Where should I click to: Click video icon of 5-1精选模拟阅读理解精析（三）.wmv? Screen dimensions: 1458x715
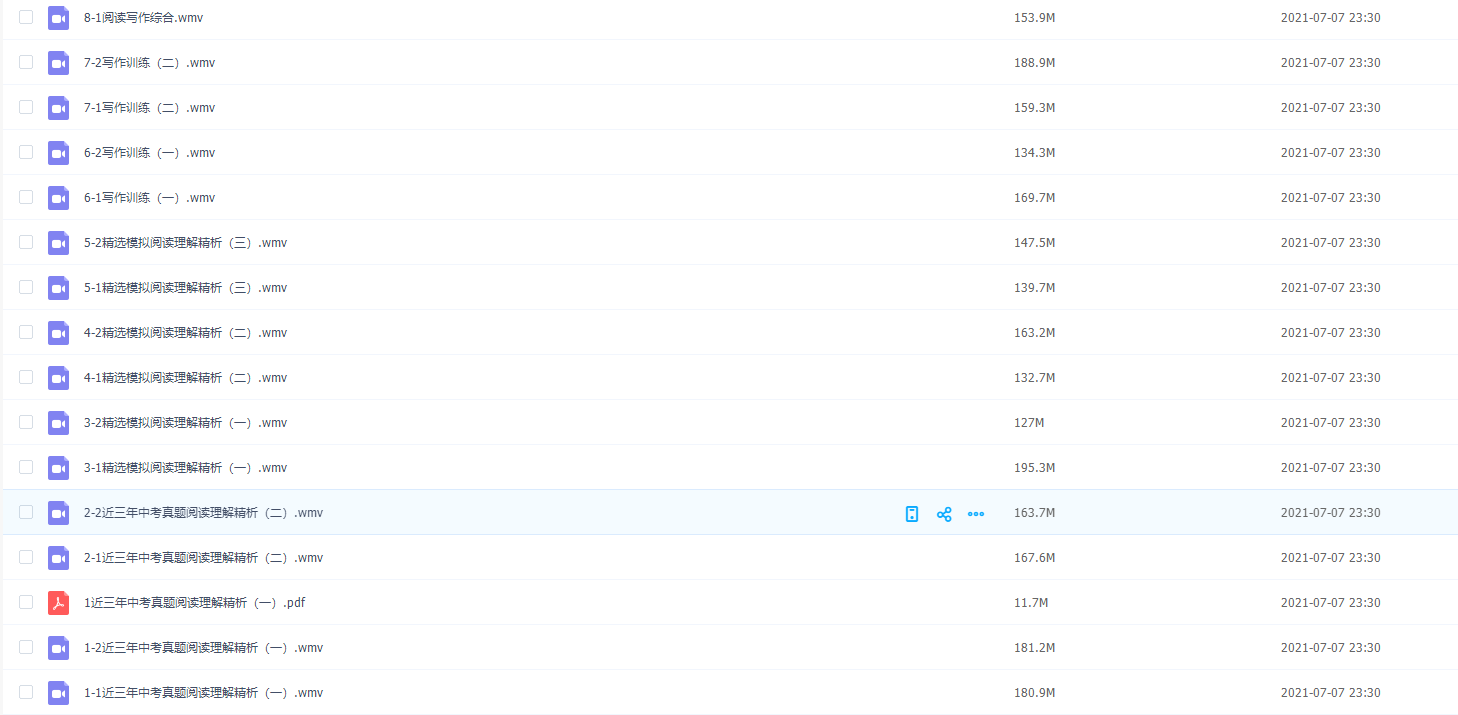click(58, 288)
